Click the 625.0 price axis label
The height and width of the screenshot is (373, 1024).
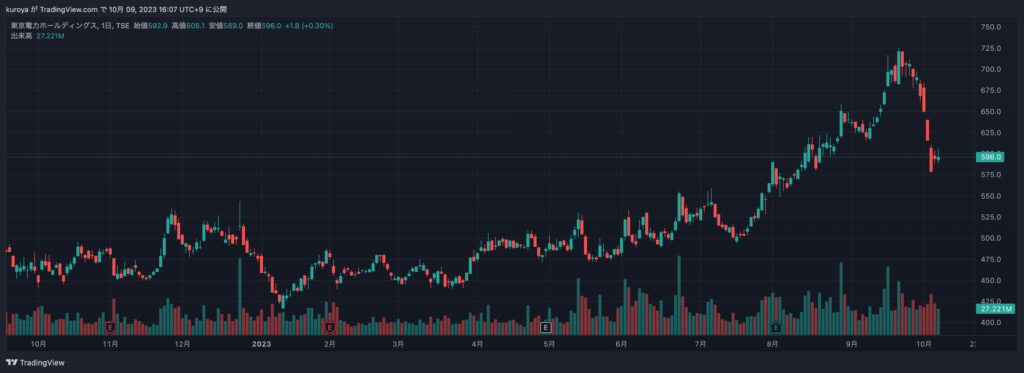coord(991,133)
